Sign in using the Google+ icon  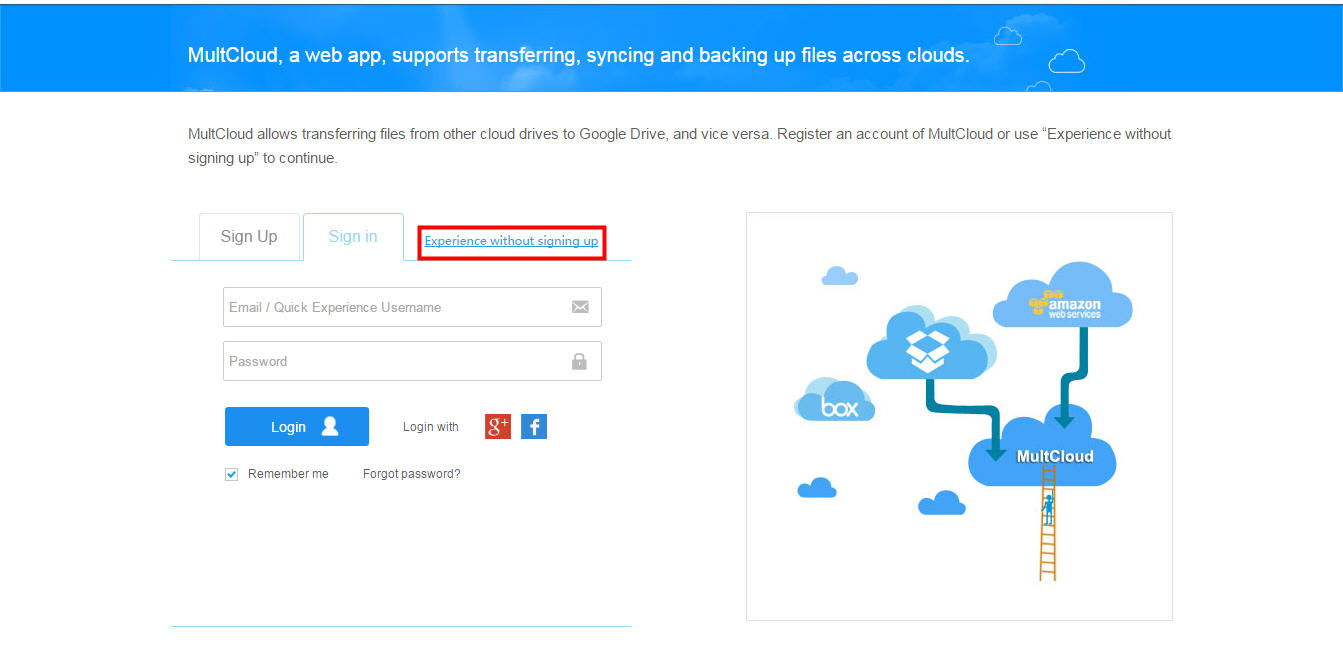pos(497,426)
